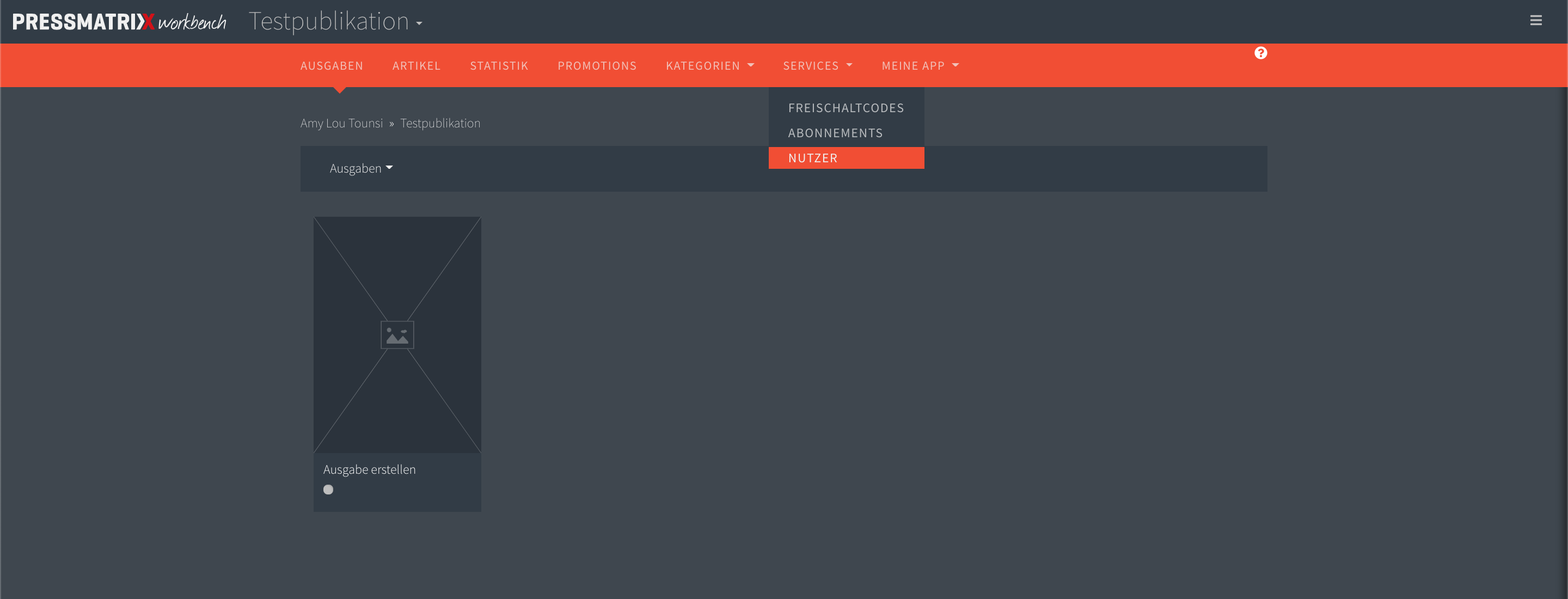Open the hamburger menu icon
The width and height of the screenshot is (1568, 599).
(x=1536, y=21)
